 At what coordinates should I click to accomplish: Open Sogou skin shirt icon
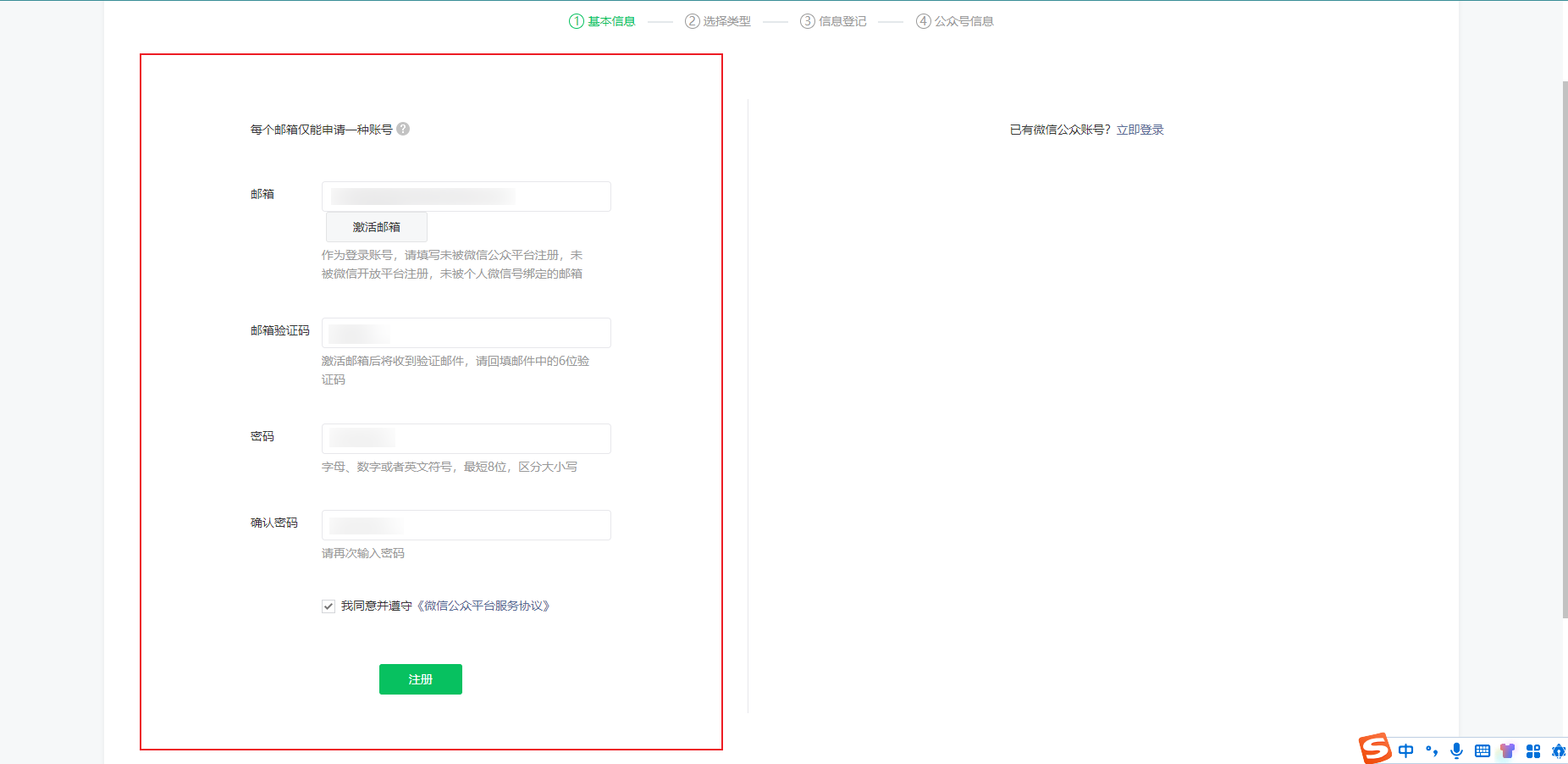pos(1507,750)
